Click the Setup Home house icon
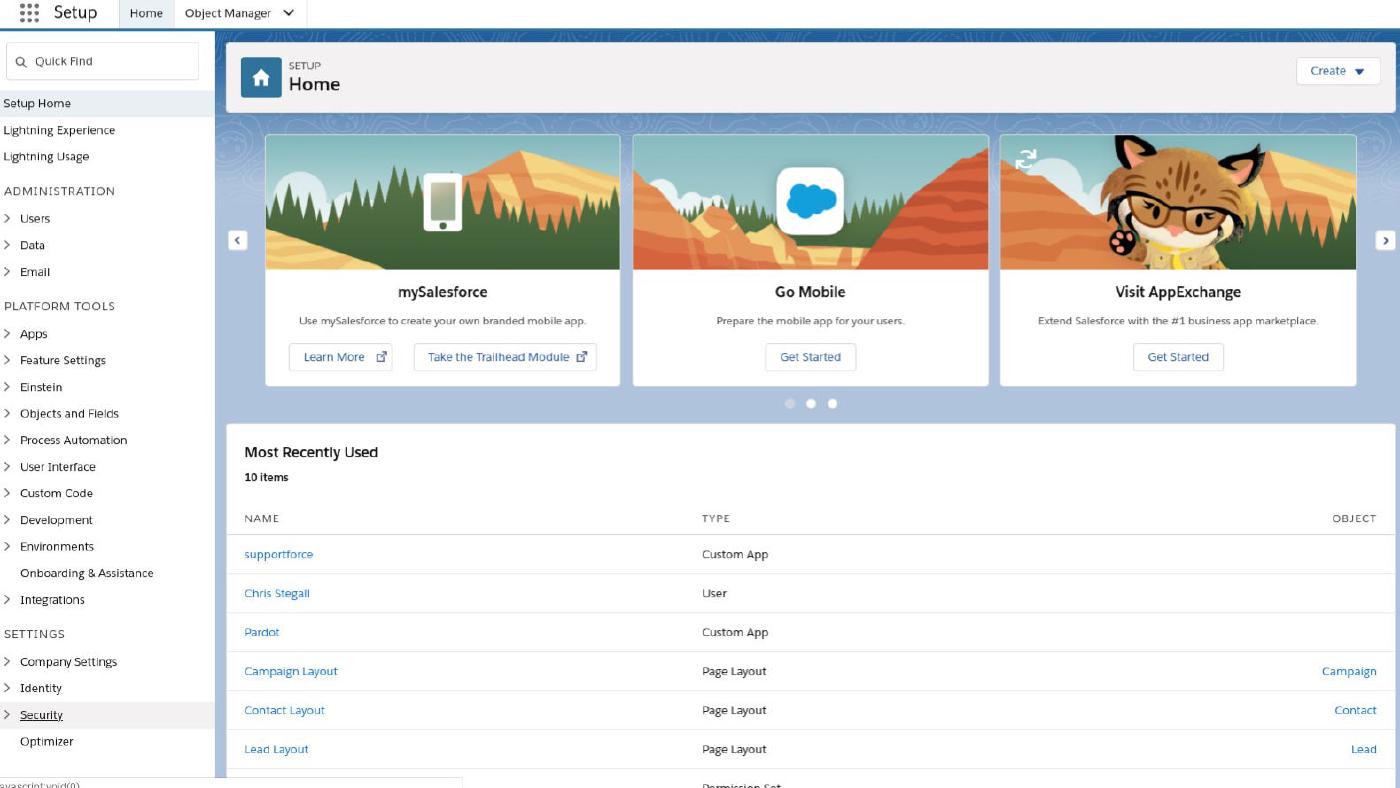Image resolution: width=1400 pixels, height=788 pixels. coord(261,77)
